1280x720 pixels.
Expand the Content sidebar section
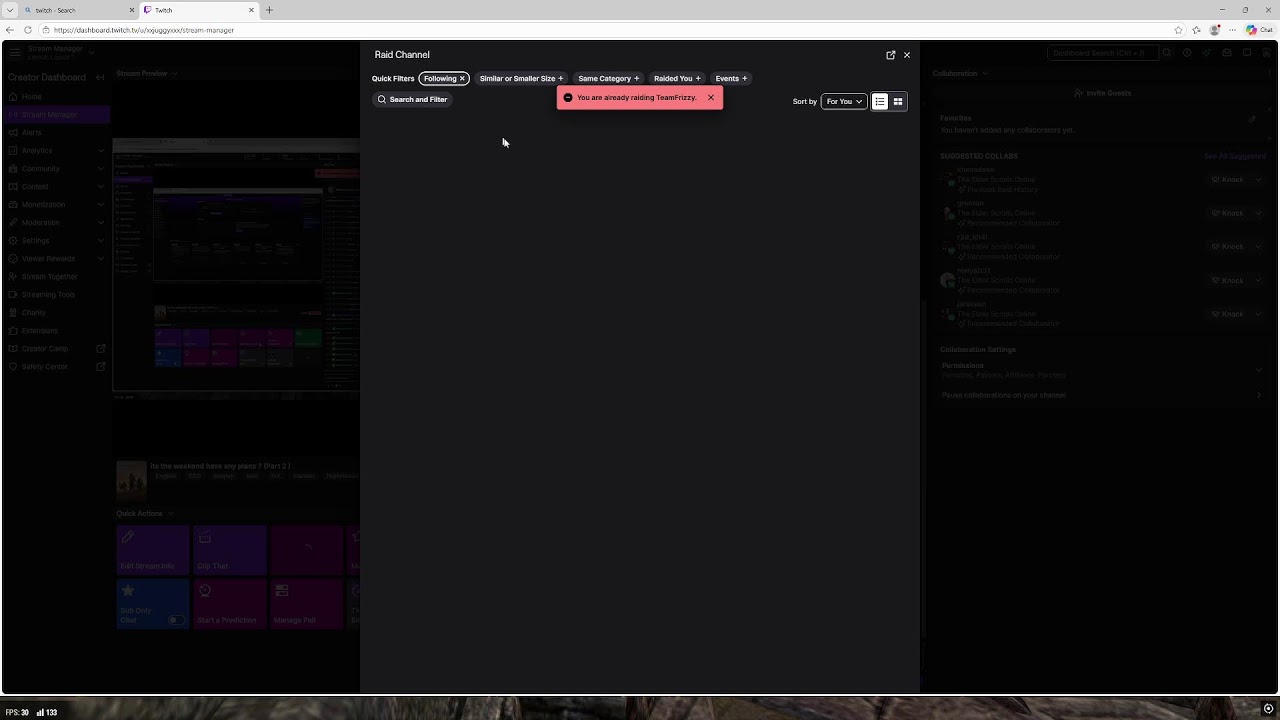point(56,187)
